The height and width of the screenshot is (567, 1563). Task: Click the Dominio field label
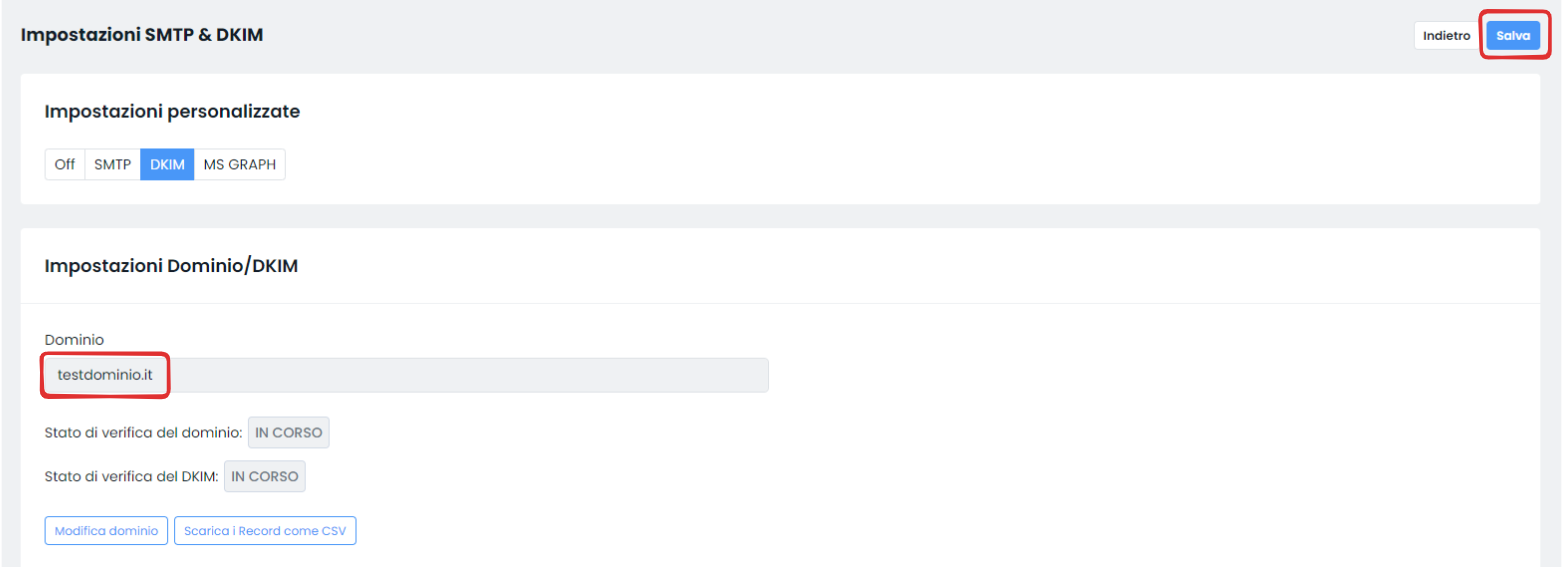(x=74, y=340)
